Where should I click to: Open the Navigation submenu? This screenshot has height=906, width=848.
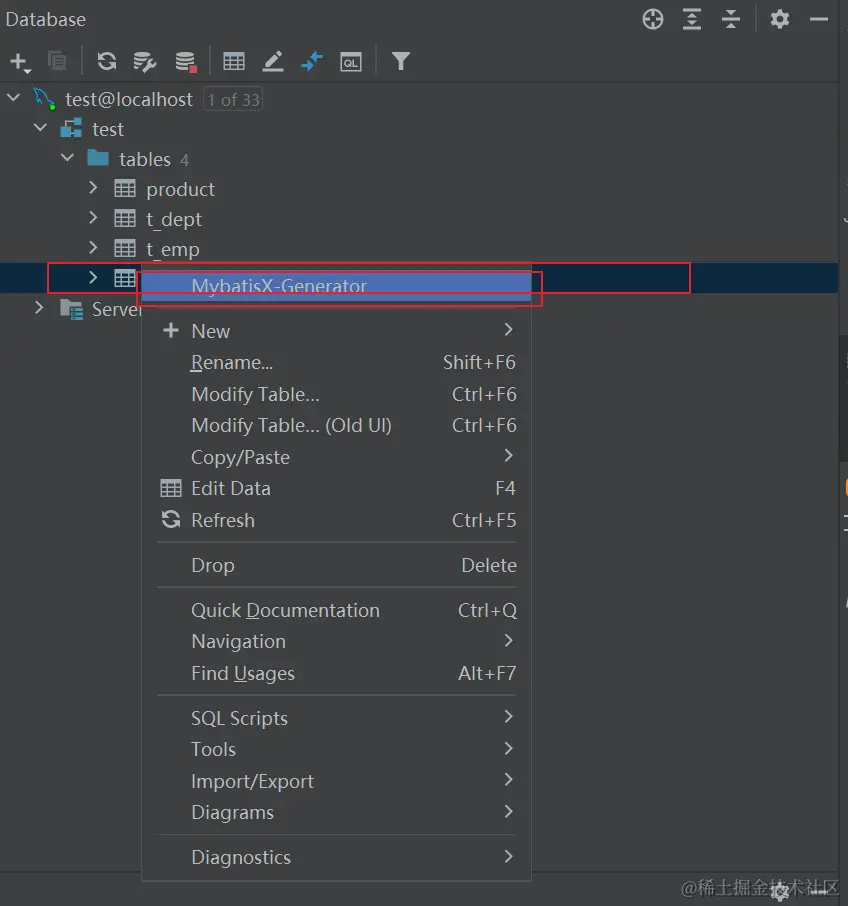tap(336, 641)
